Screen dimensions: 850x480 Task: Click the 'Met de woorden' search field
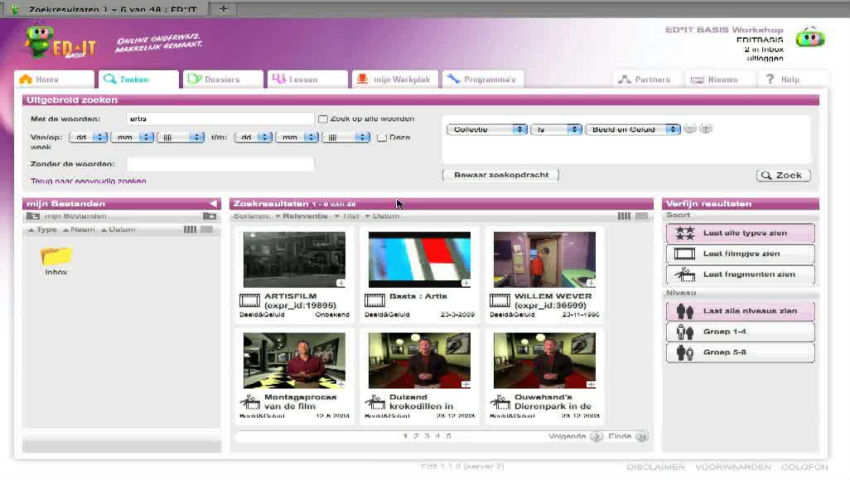pyautogui.click(x=220, y=119)
